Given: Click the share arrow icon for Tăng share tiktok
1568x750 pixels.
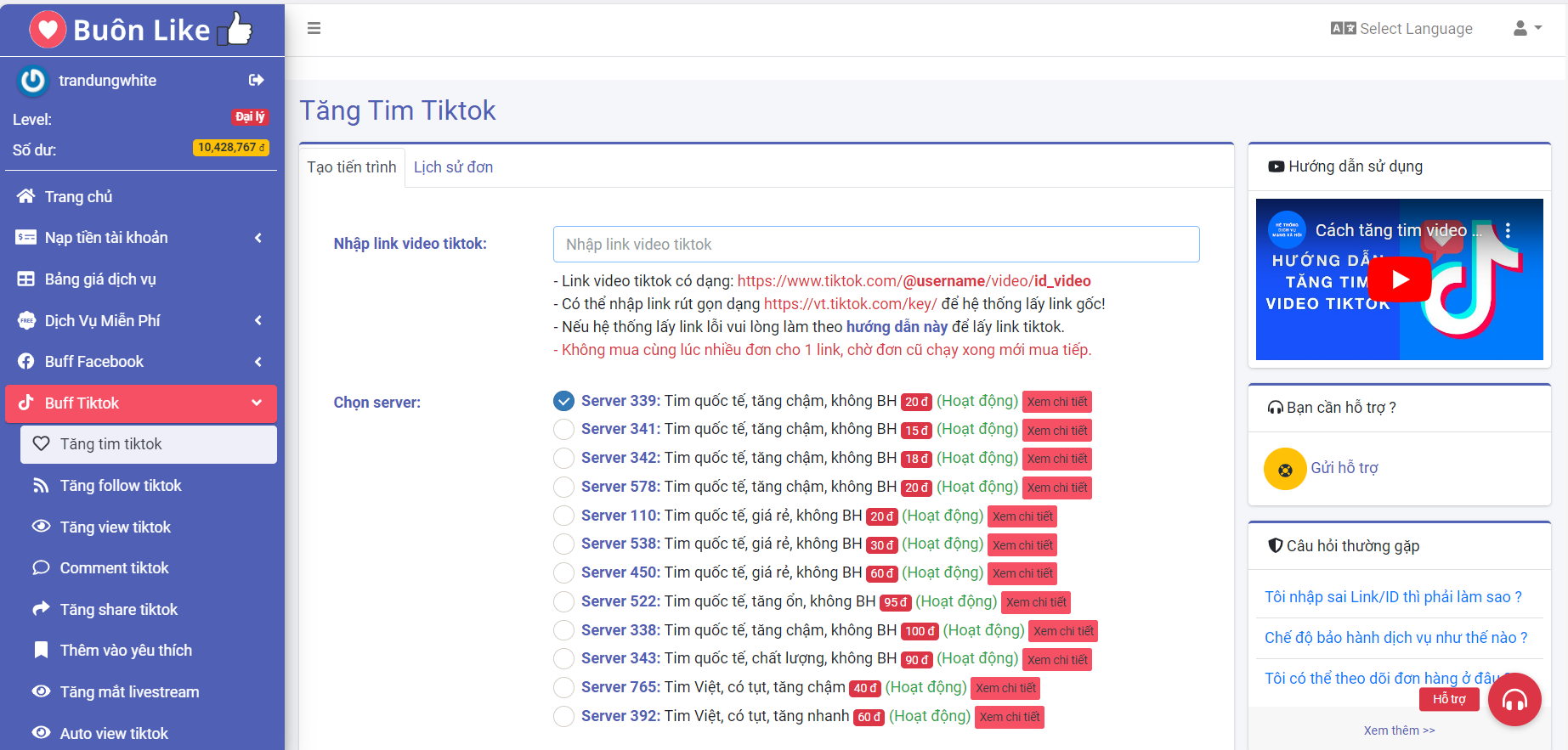Looking at the screenshot, I should [x=41, y=609].
